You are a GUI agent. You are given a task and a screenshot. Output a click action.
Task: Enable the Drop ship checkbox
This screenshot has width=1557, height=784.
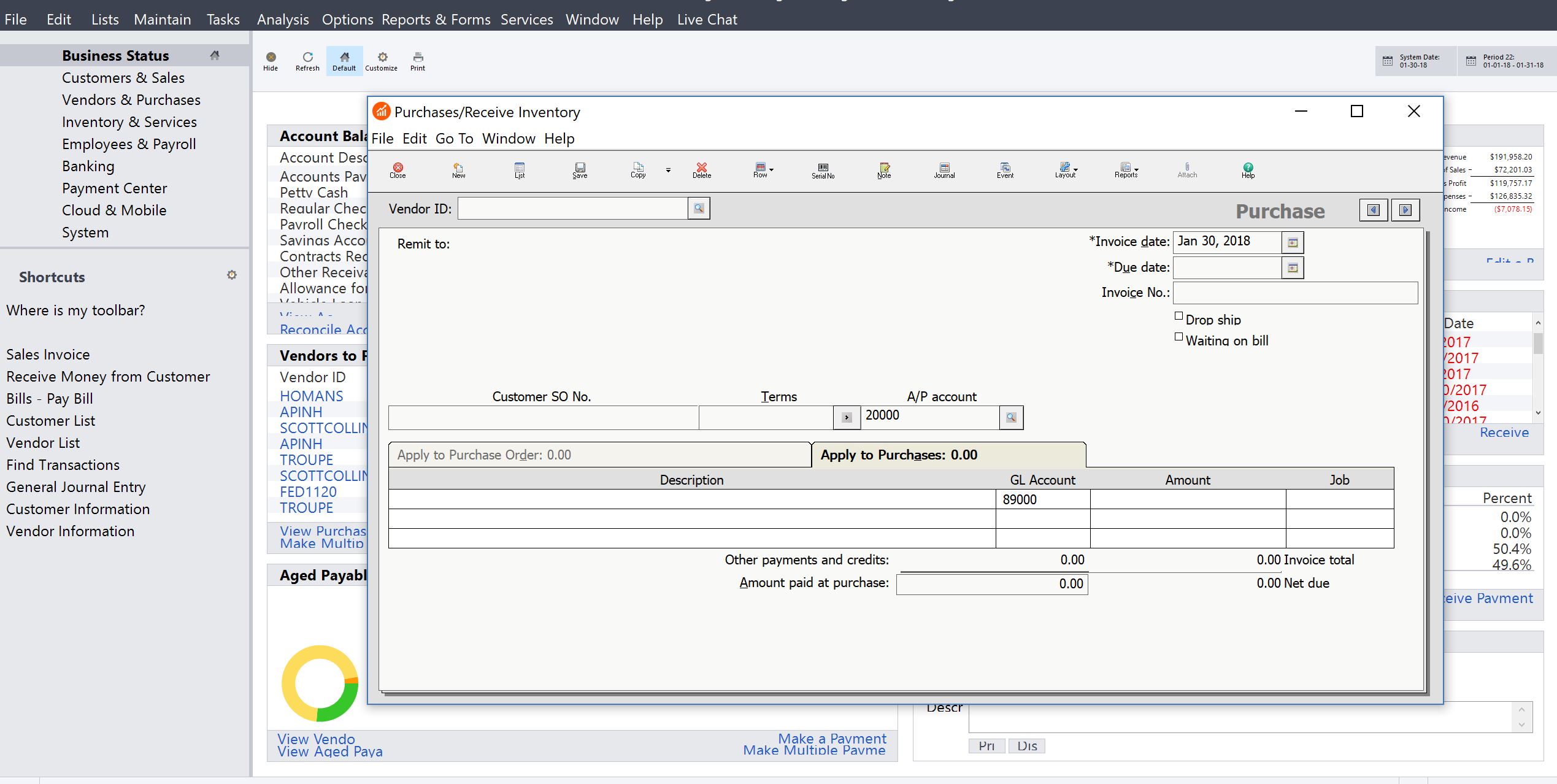coord(1178,317)
